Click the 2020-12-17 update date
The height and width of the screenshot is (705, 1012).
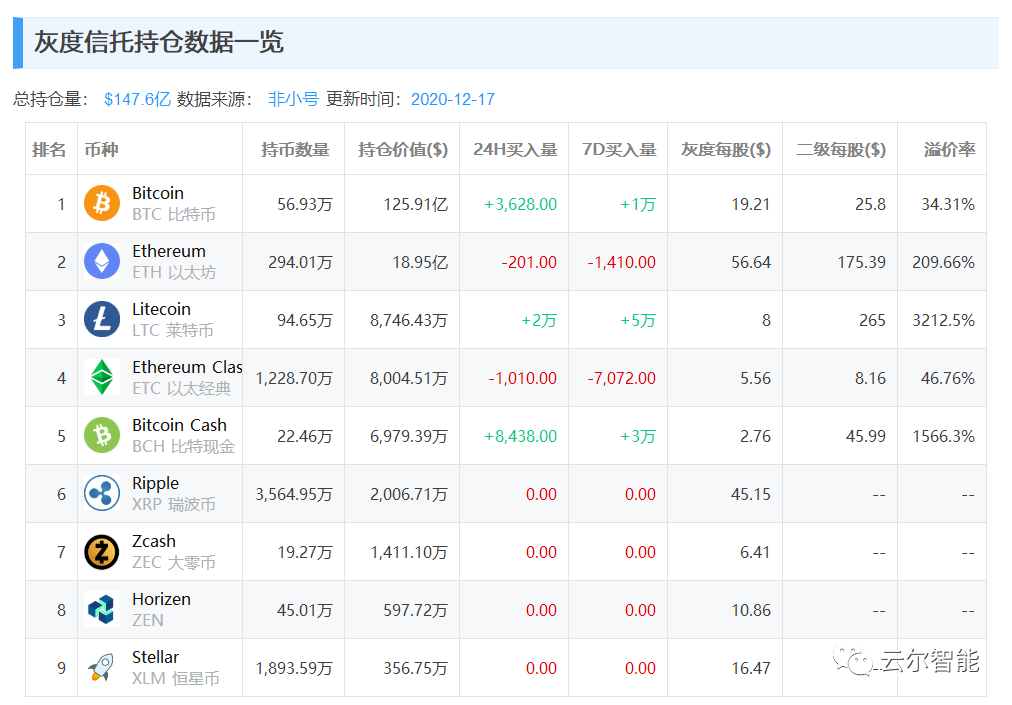click(452, 99)
